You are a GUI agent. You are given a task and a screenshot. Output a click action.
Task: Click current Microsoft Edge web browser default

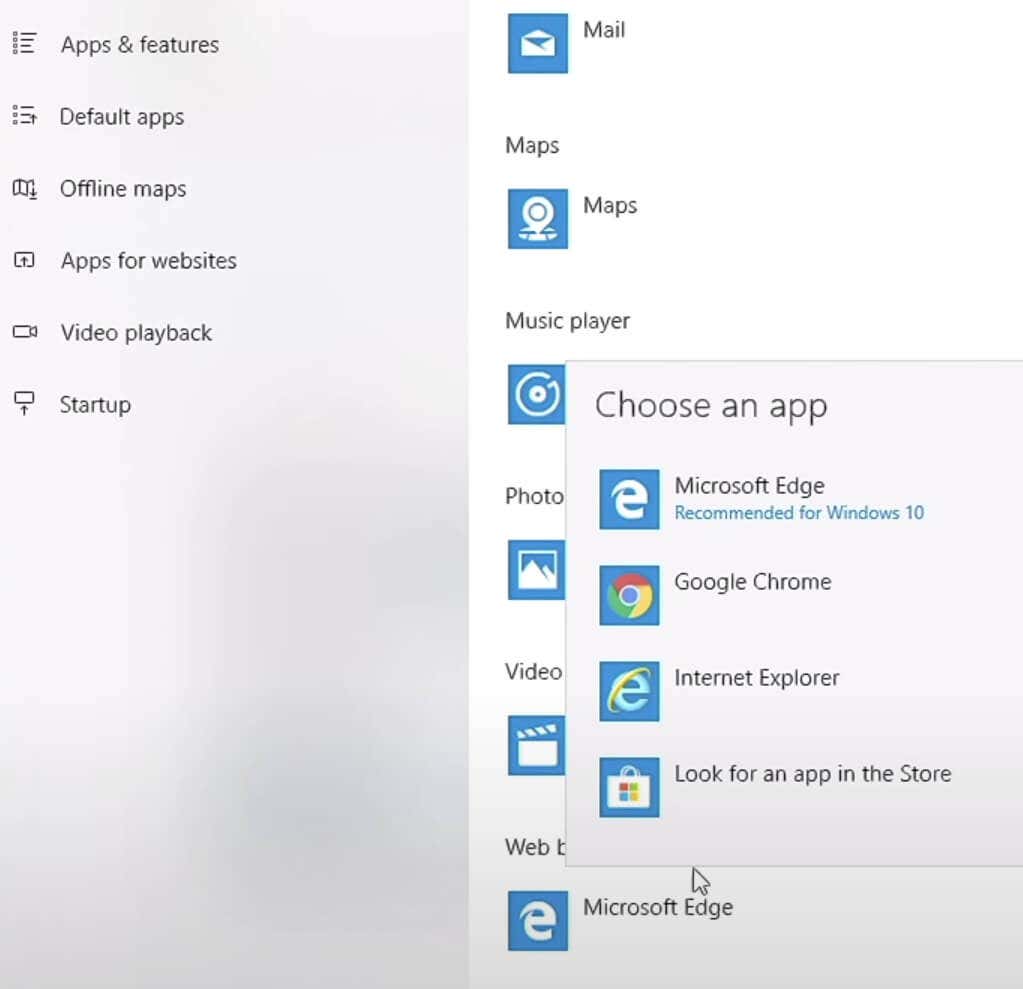coord(658,907)
